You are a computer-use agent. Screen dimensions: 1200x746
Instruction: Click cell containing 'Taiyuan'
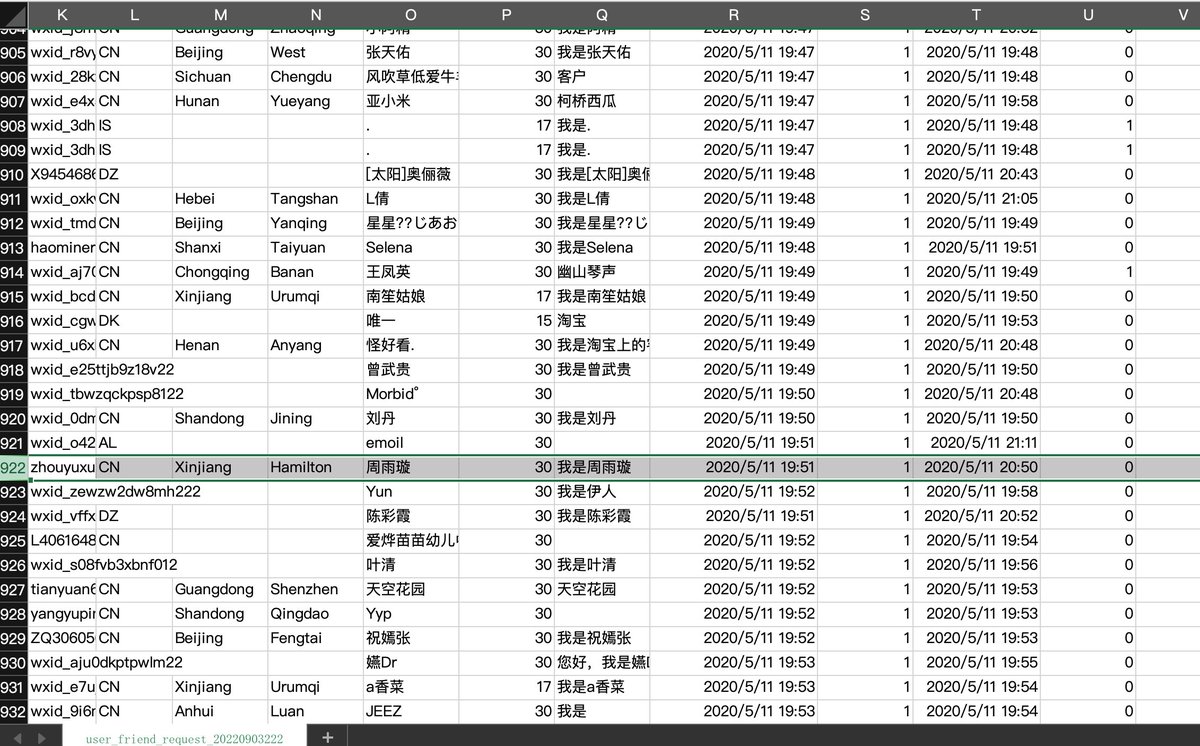316,248
